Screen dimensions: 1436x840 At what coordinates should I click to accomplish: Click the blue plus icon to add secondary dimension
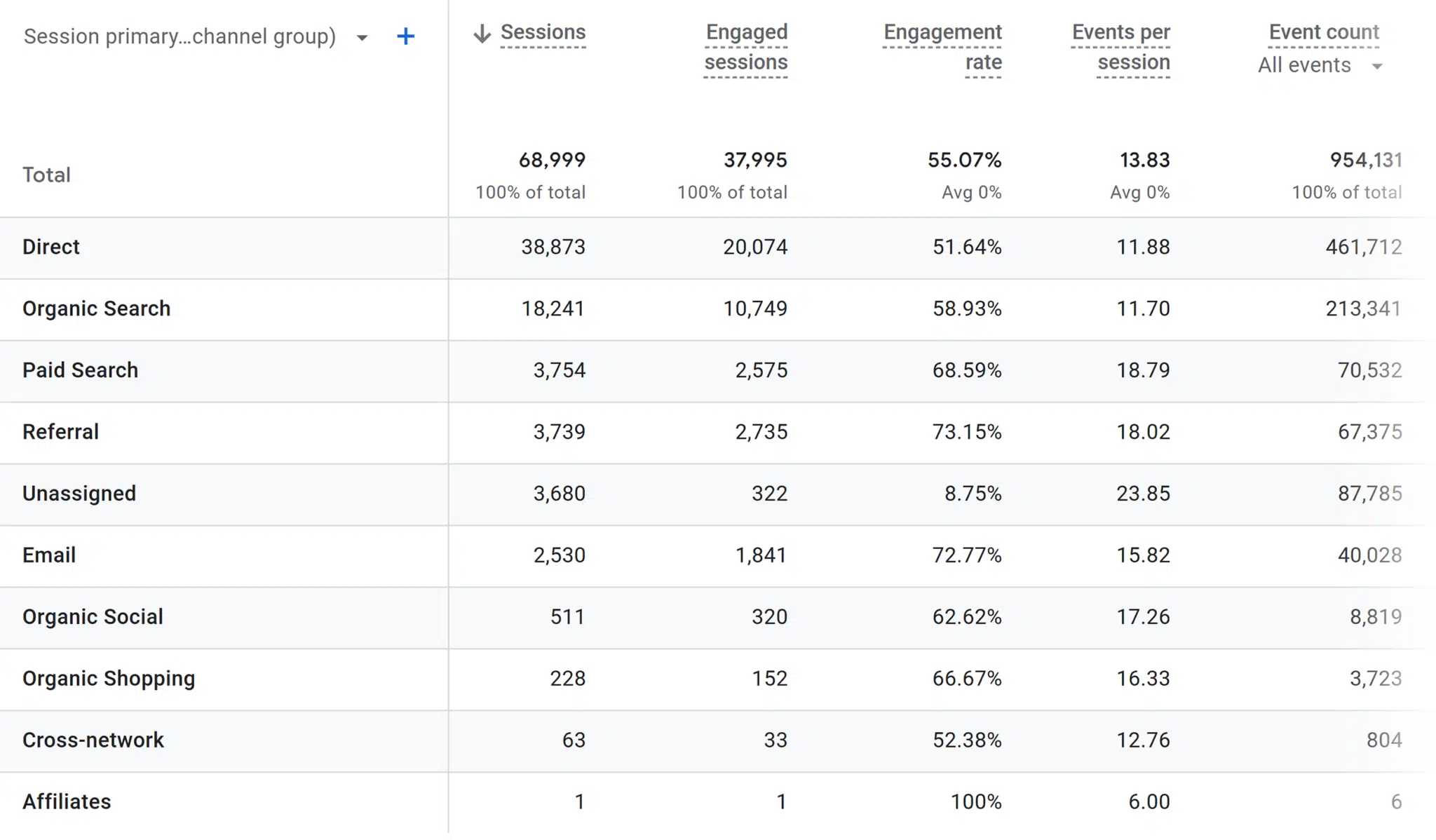click(x=405, y=36)
